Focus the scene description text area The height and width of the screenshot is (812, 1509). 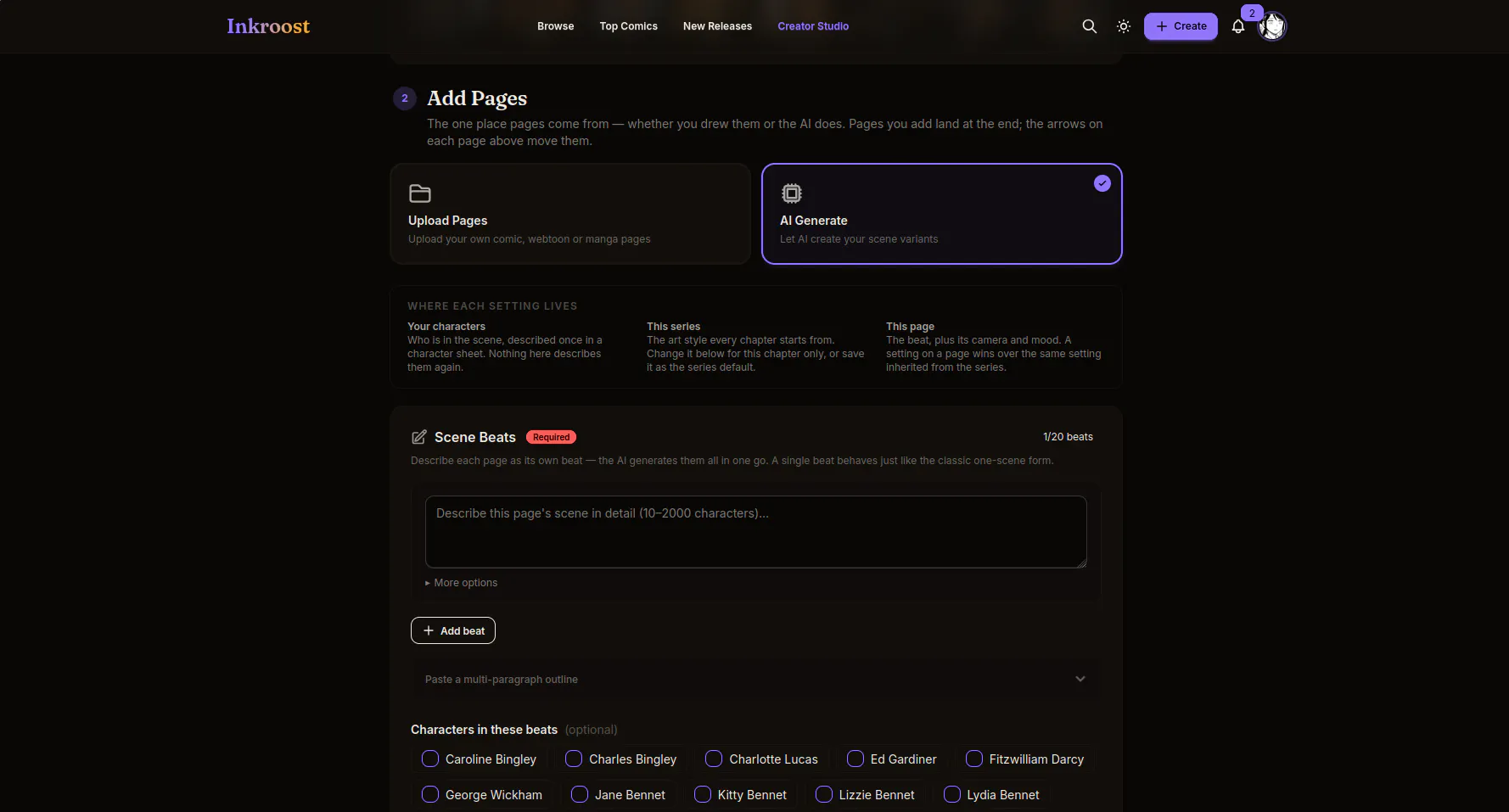point(755,532)
